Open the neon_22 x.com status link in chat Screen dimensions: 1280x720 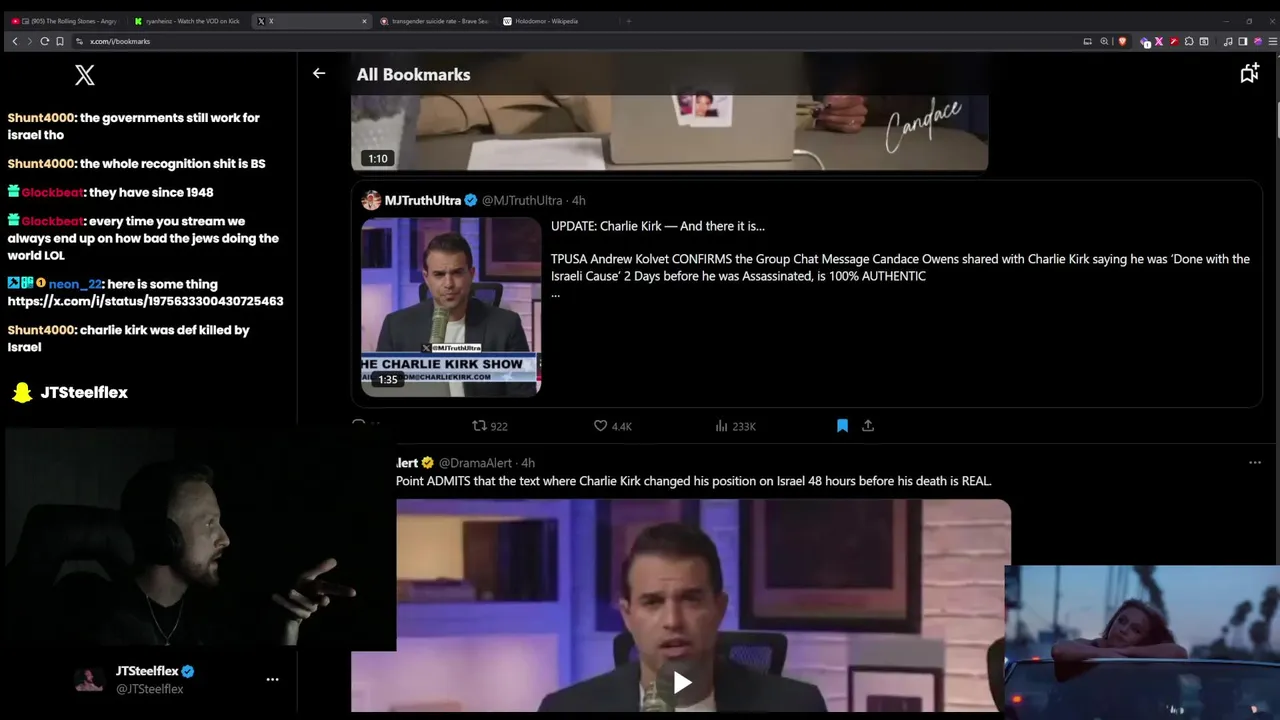[x=145, y=301]
